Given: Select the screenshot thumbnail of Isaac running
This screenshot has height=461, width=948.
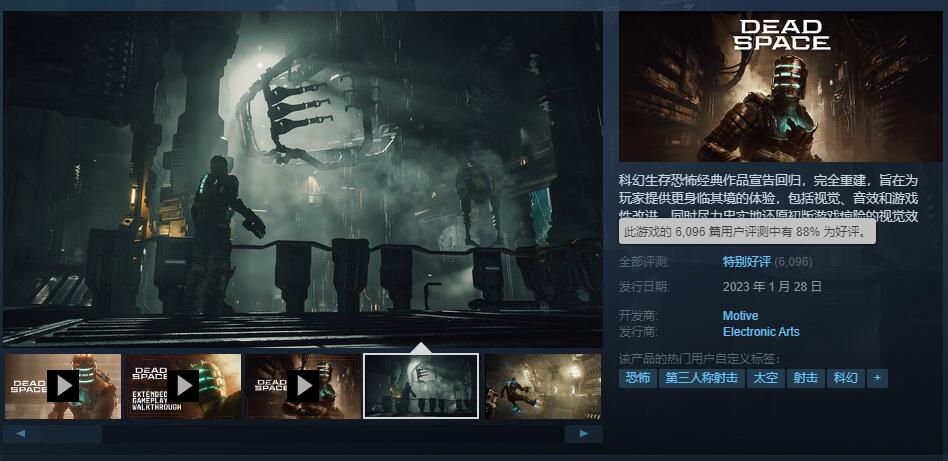Looking at the screenshot, I should pyautogui.click(x=543, y=386).
